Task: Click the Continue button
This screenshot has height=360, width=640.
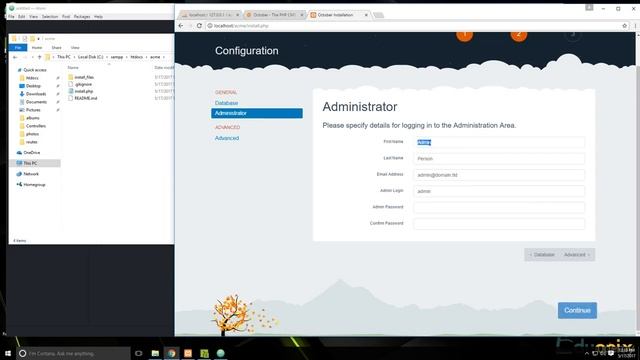Action: coord(577,311)
